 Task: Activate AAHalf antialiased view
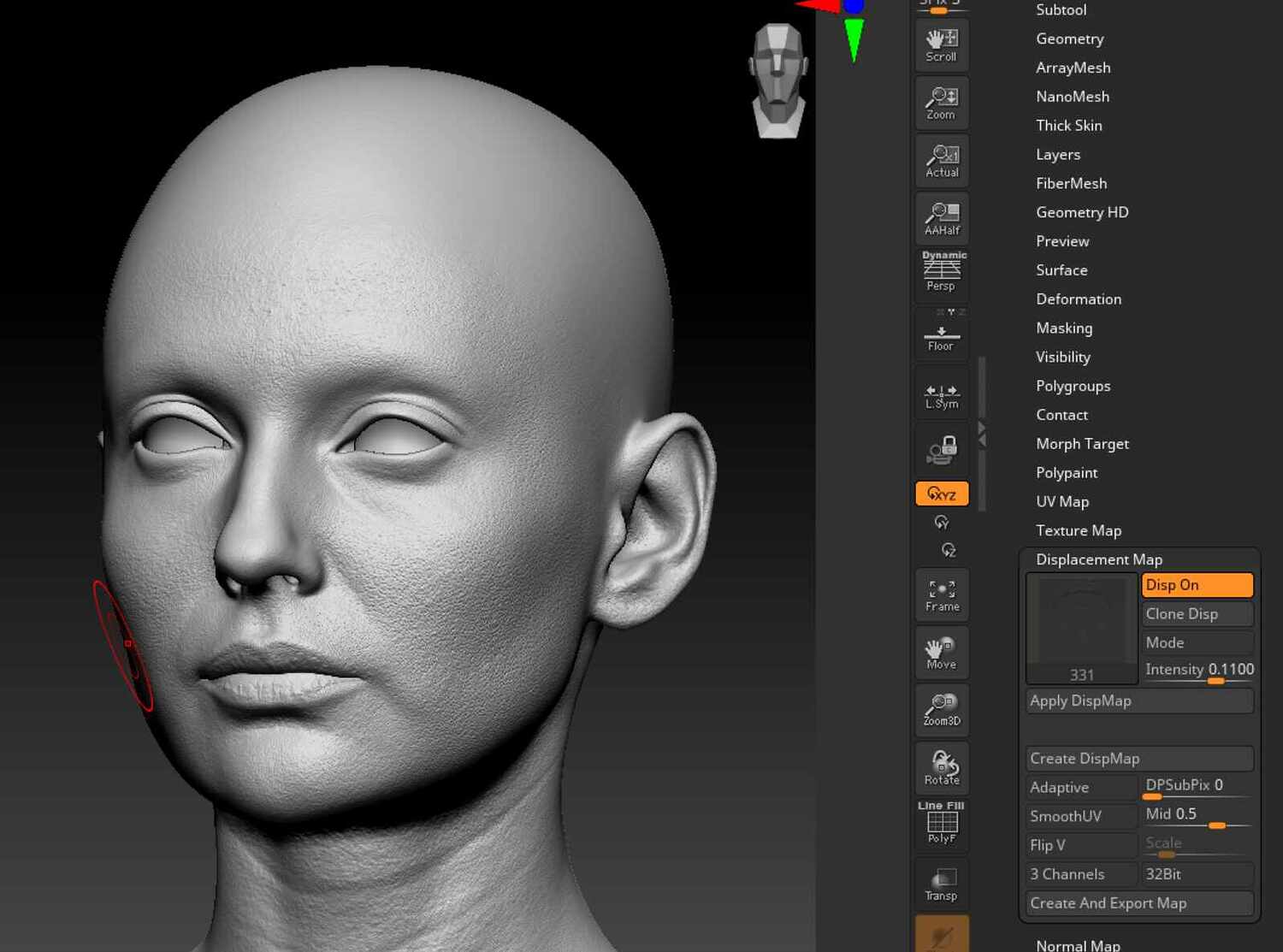tap(941, 217)
